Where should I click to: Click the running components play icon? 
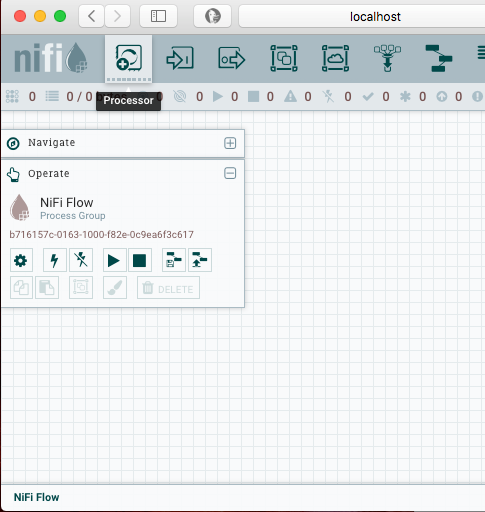click(x=218, y=96)
